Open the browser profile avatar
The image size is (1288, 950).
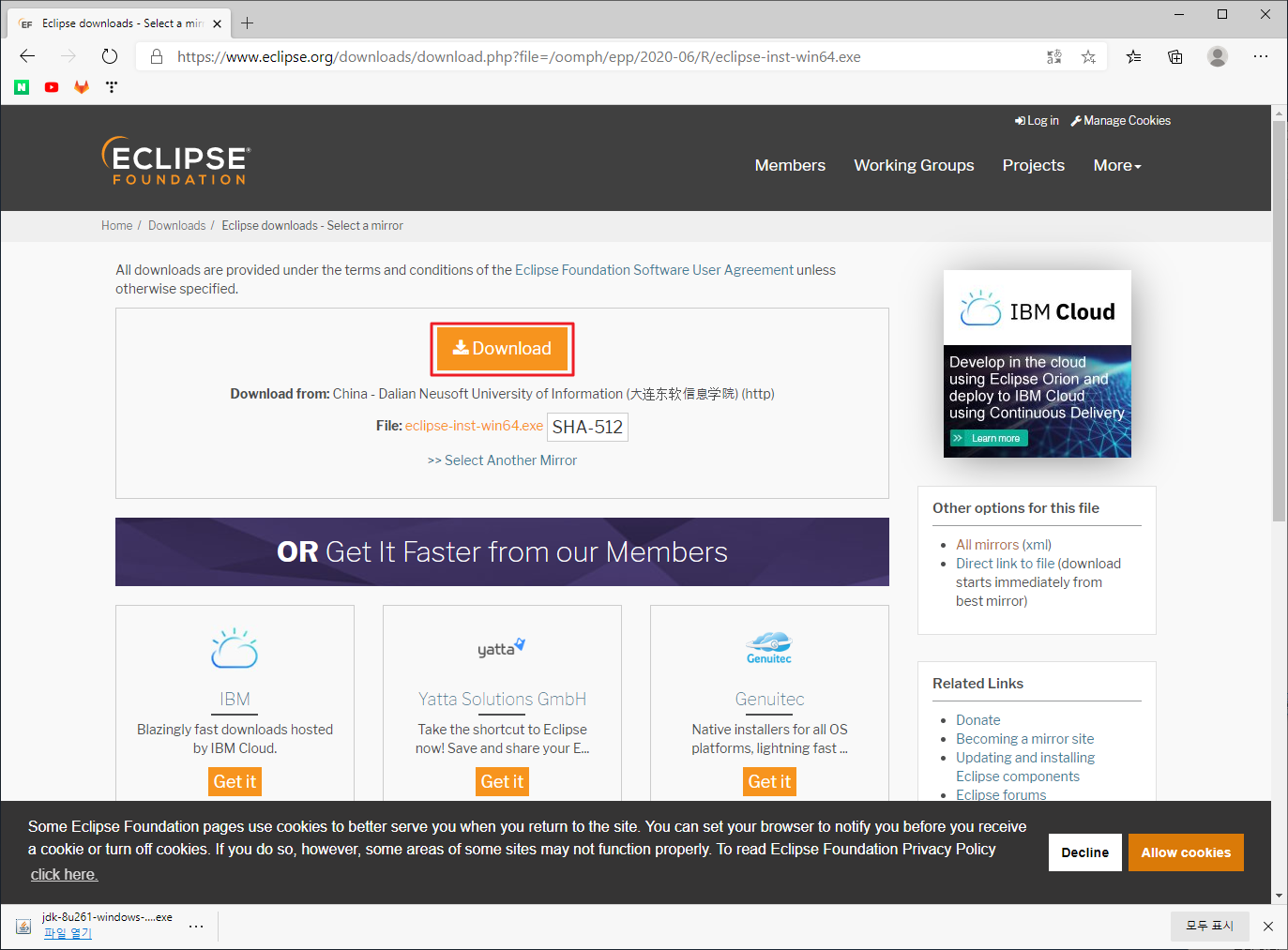point(1218,56)
